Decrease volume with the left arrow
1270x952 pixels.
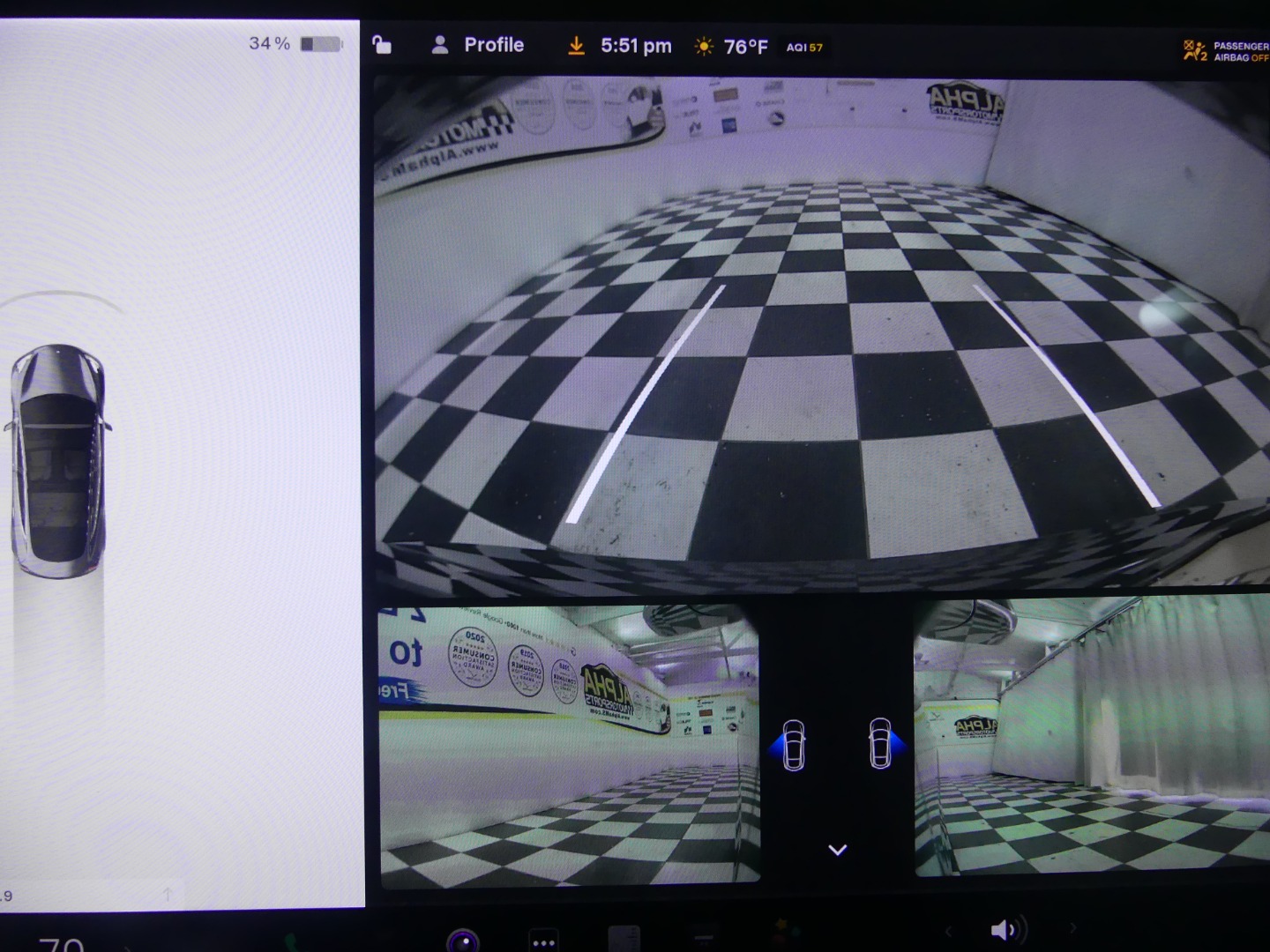pyautogui.click(x=948, y=930)
